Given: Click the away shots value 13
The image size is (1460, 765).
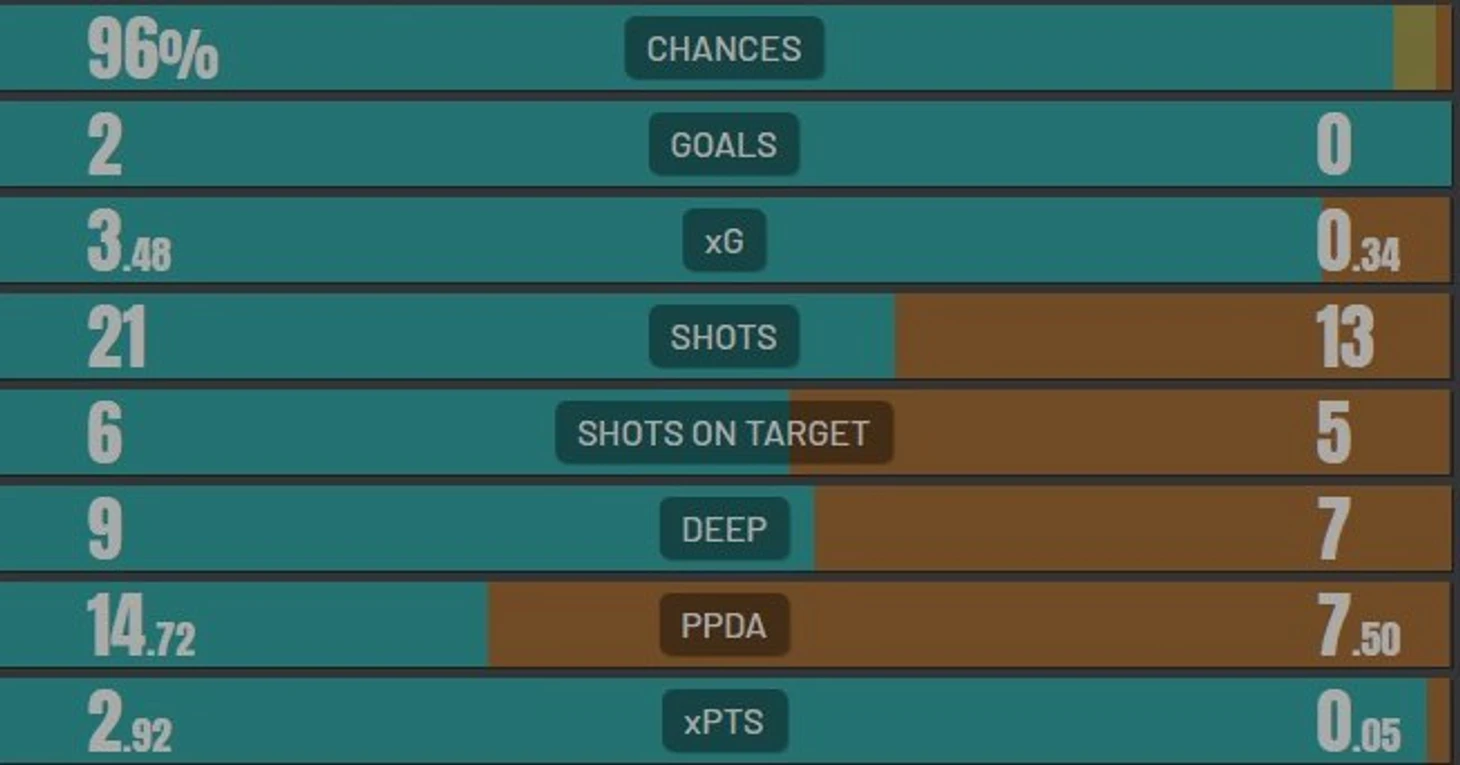Looking at the screenshot, I should click(1345, 338).
